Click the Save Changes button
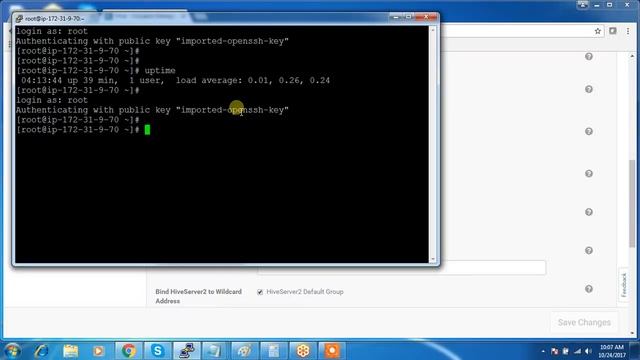 (x=584, y=322)
